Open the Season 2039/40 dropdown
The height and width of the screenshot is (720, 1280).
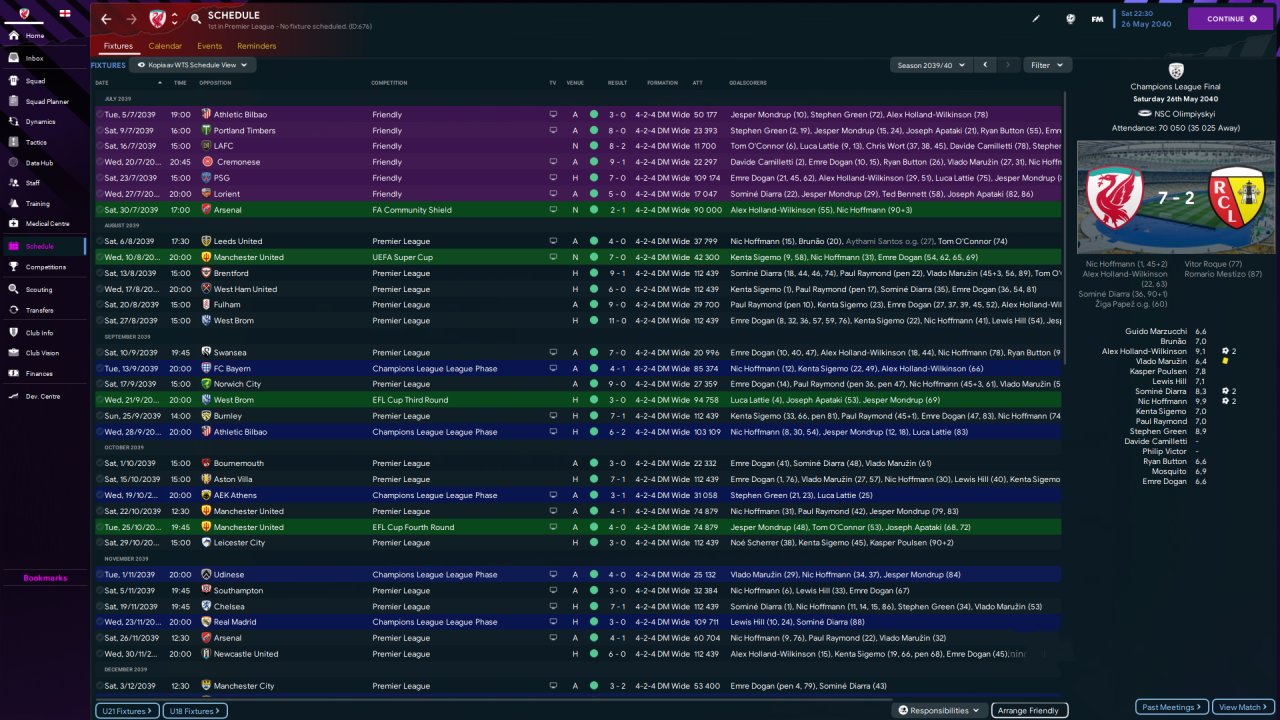tap(931, 65)
